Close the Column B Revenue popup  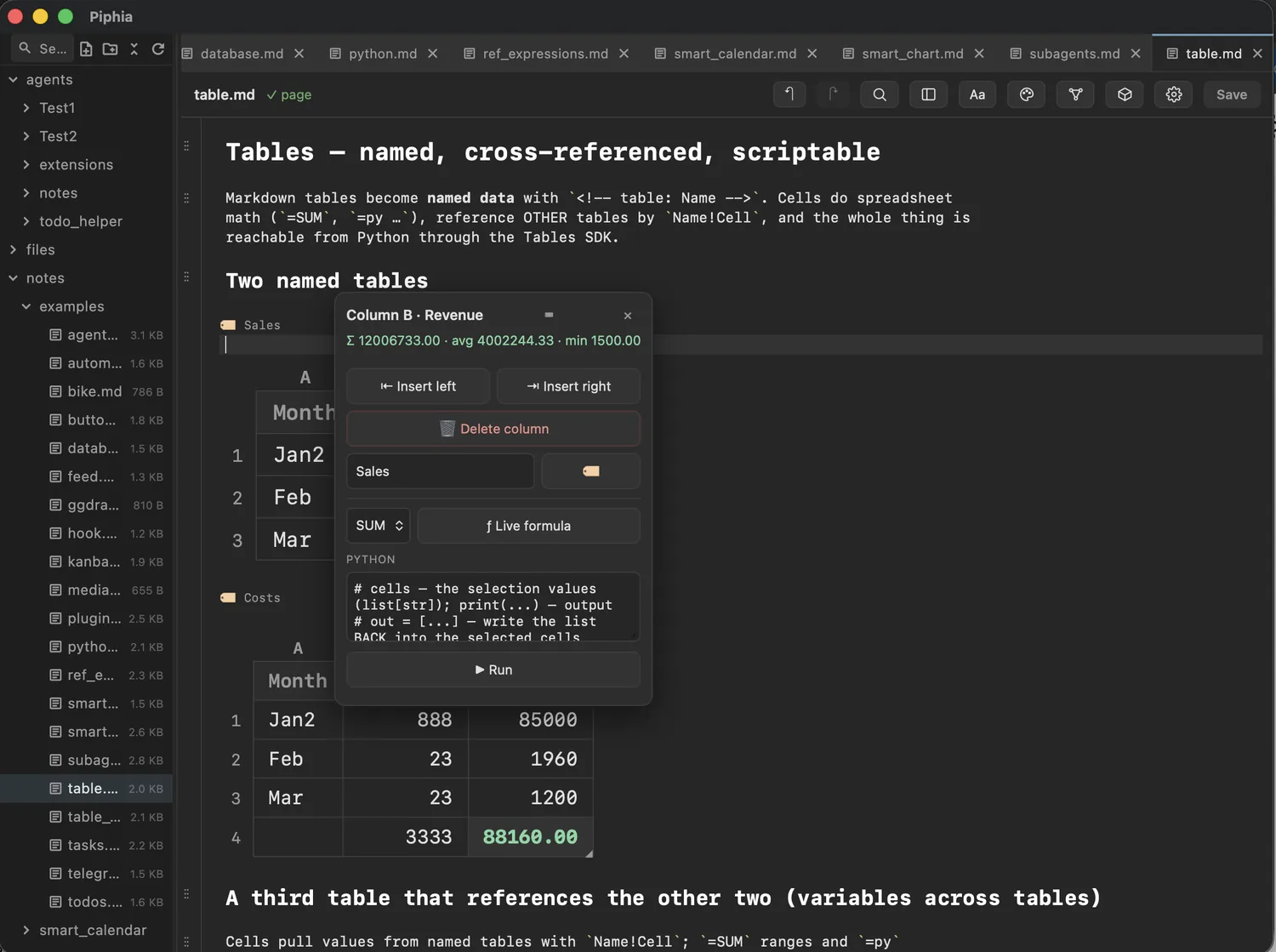click(628, 316)
